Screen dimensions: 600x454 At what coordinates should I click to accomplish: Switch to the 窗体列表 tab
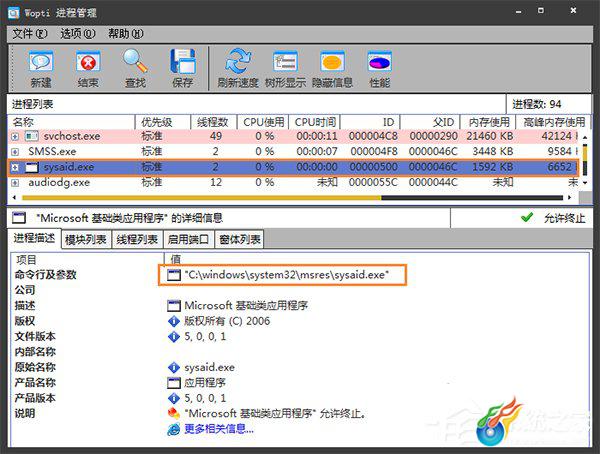pyautogui.click(x=240, y=240)
